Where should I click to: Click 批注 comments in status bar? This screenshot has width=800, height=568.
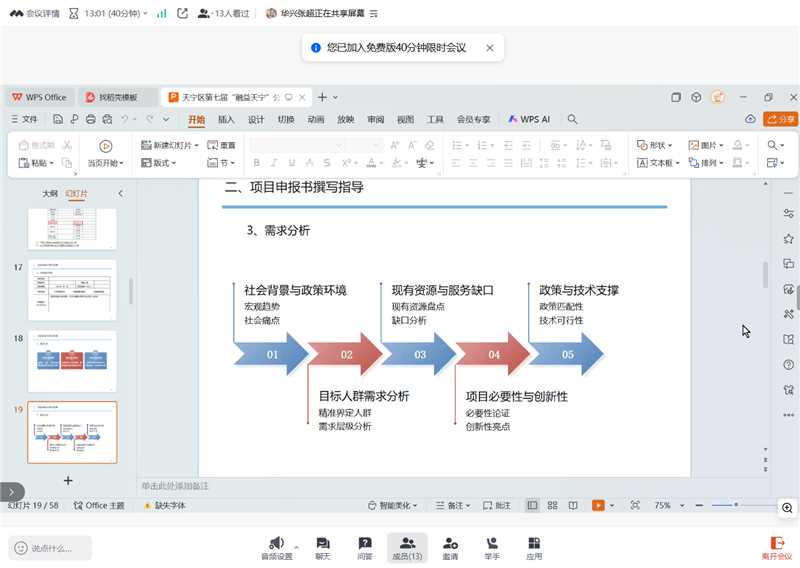click(496, 505)
